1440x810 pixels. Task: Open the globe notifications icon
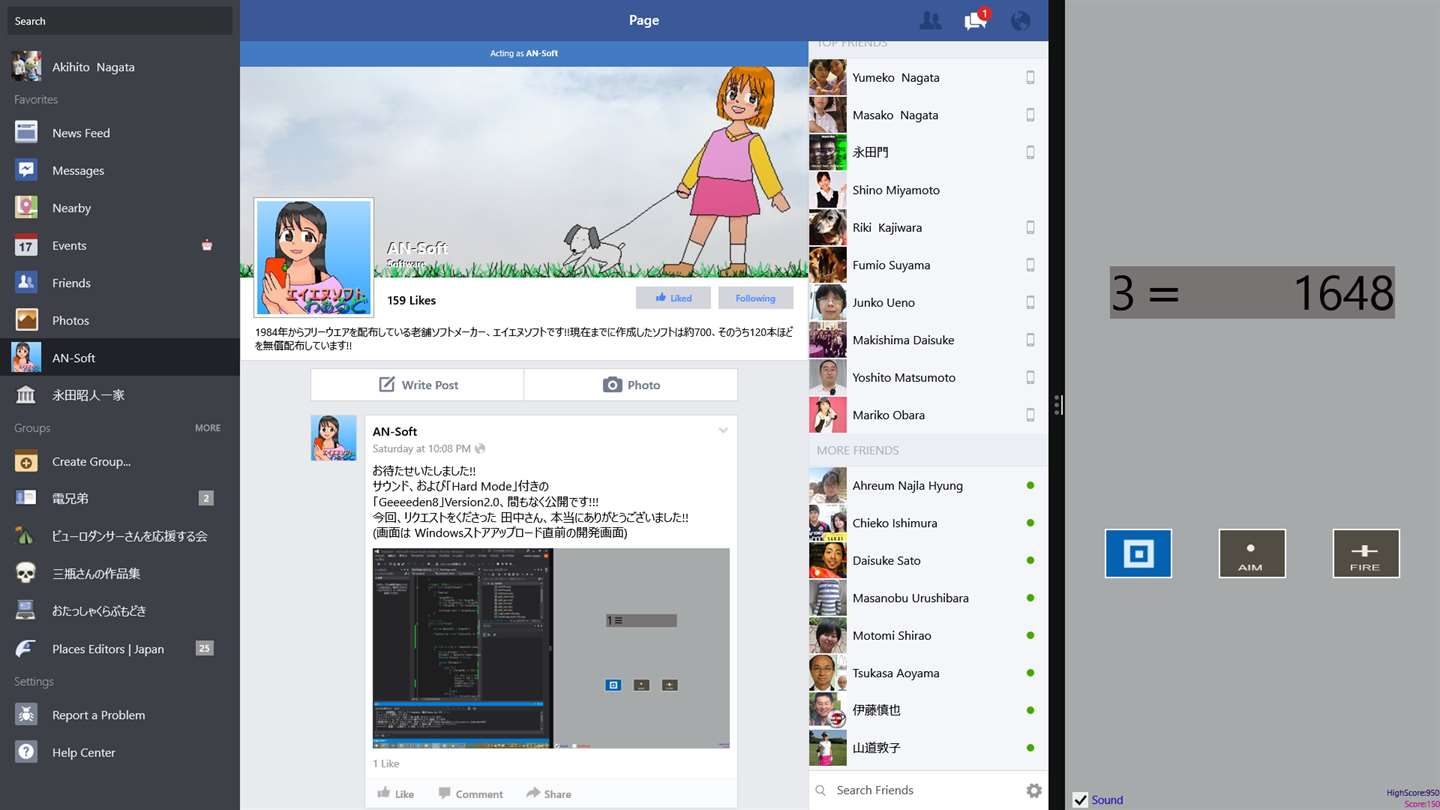(x=1020, y=21)
